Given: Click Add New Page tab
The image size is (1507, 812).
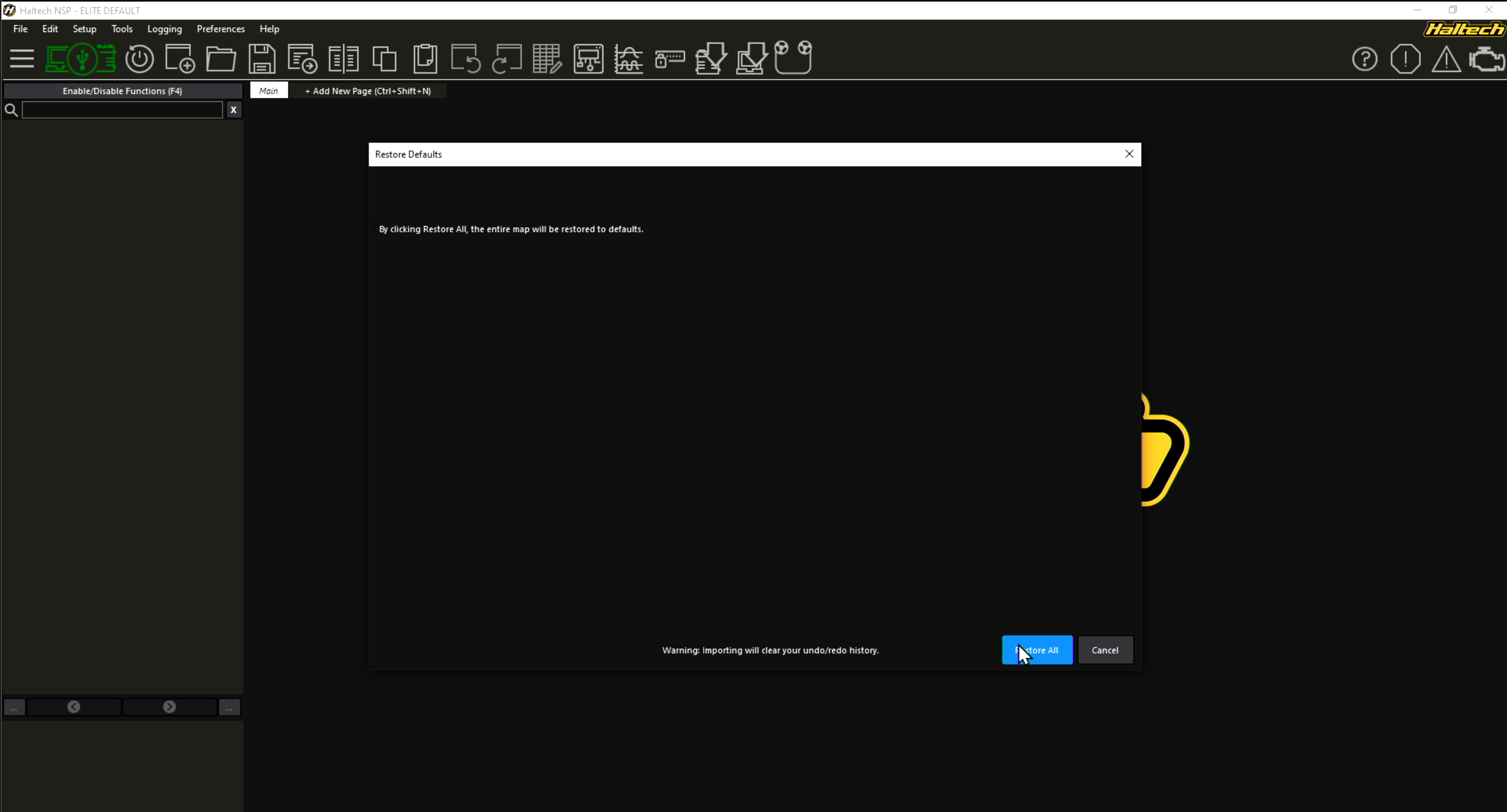Looking at the screenshot, I should coord(368,91).
